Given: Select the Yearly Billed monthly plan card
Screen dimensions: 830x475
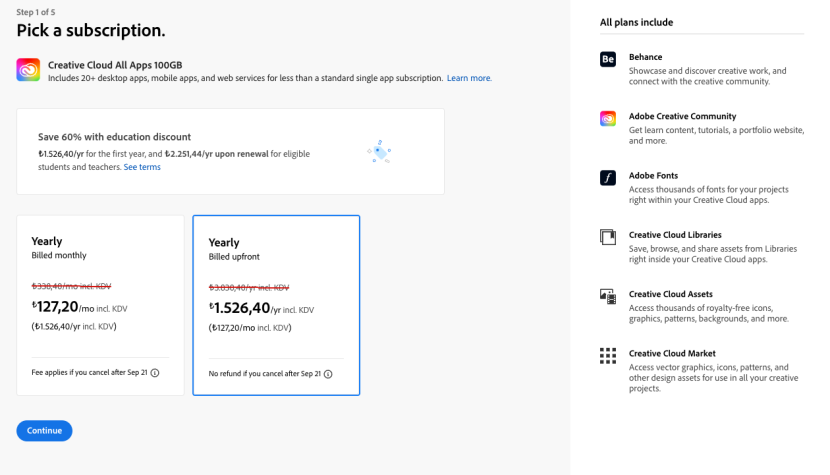Looking at the screenshot, I should [x=101, y=305].
